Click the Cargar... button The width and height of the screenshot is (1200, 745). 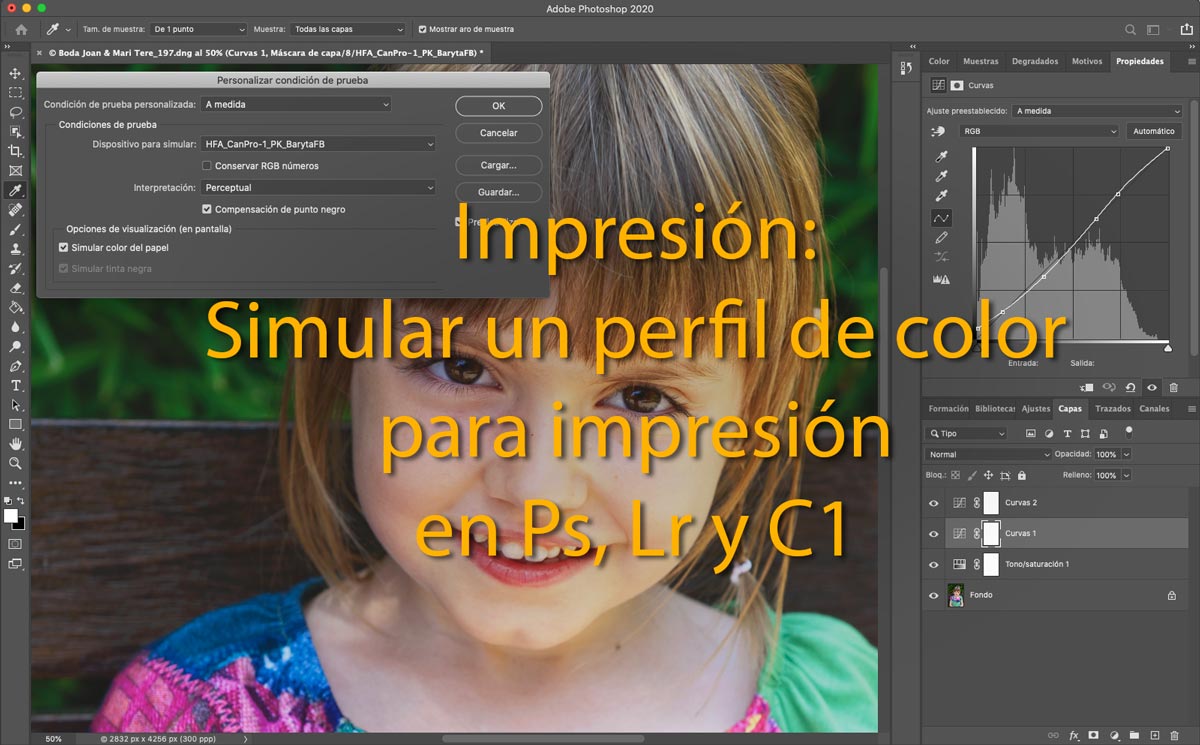pos(498,165)
